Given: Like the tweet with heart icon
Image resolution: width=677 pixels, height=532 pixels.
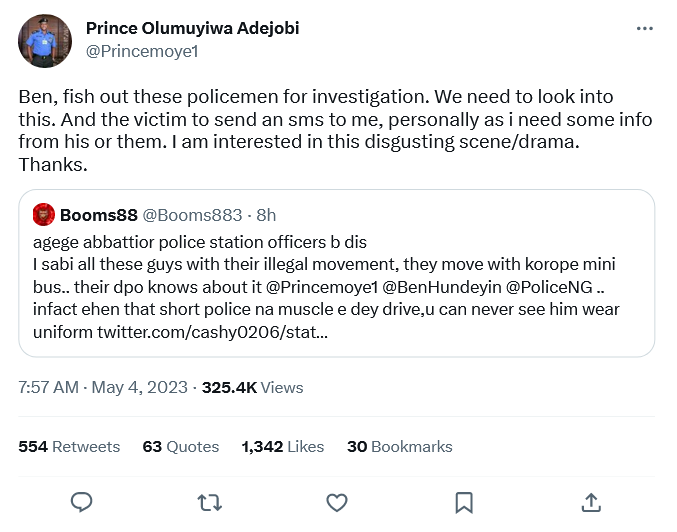Looking at the screenshot, I should [x=337, y=501].
